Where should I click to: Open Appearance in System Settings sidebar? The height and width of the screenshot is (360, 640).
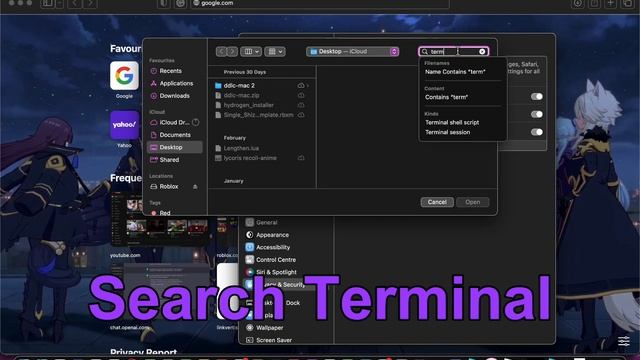[x=272, y=235]
